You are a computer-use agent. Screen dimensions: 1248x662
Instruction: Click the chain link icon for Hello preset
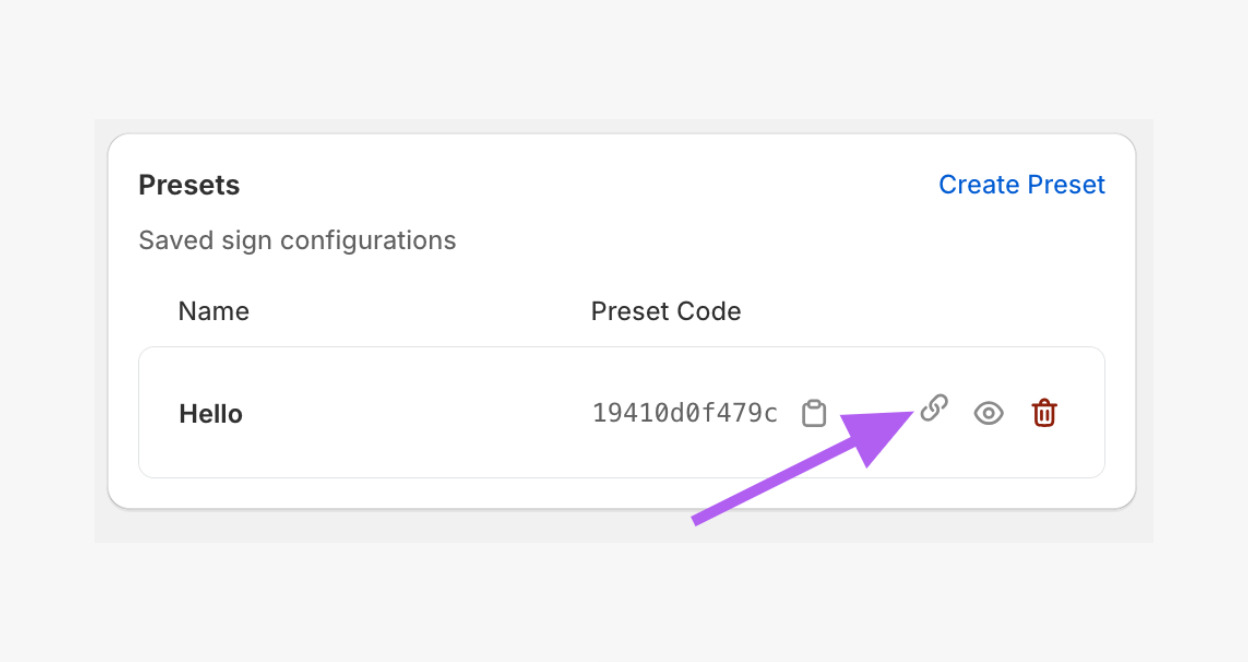pyautogui.click(x=934, y=408)
